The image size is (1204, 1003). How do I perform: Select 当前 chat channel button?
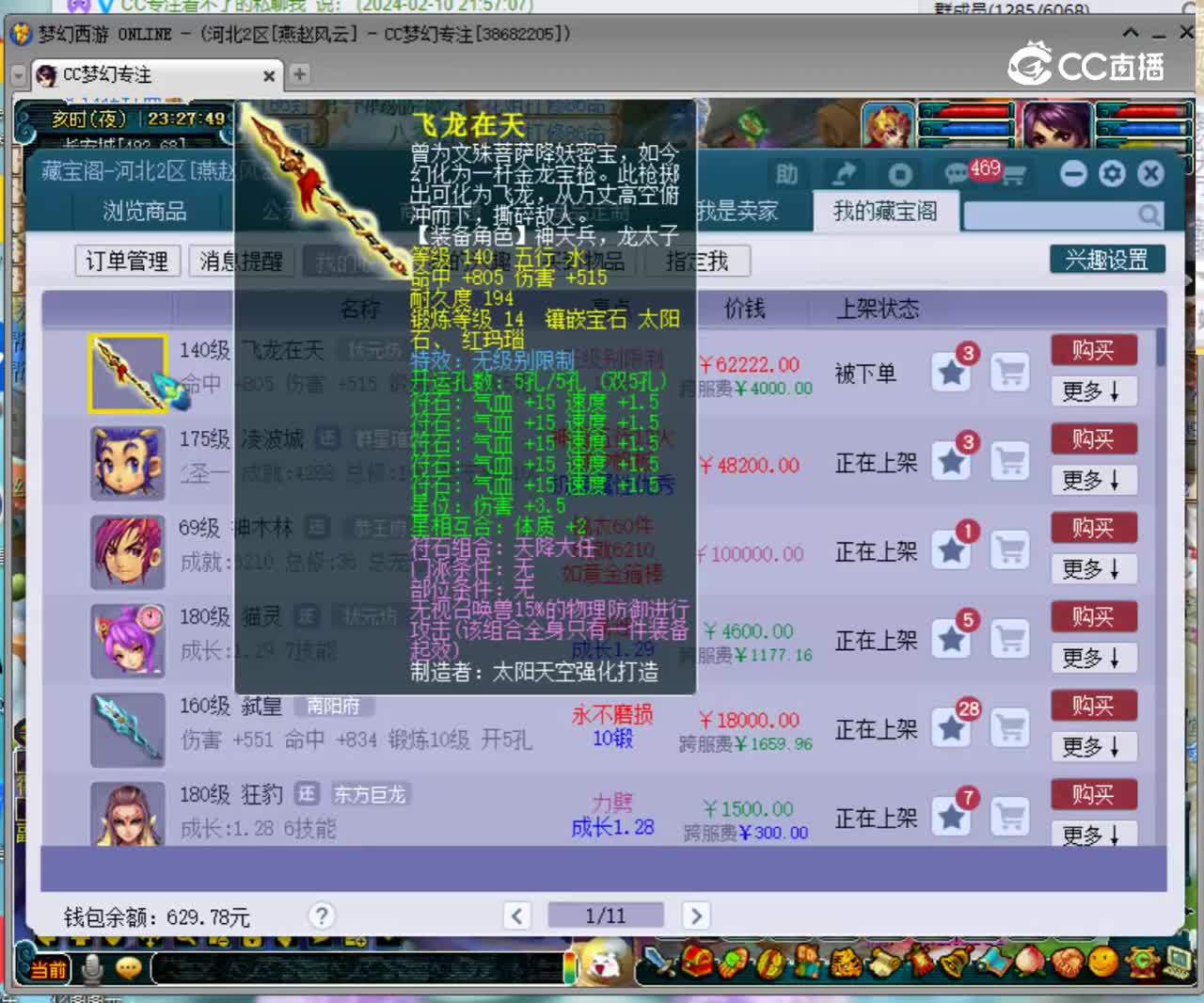click(48, 969)
